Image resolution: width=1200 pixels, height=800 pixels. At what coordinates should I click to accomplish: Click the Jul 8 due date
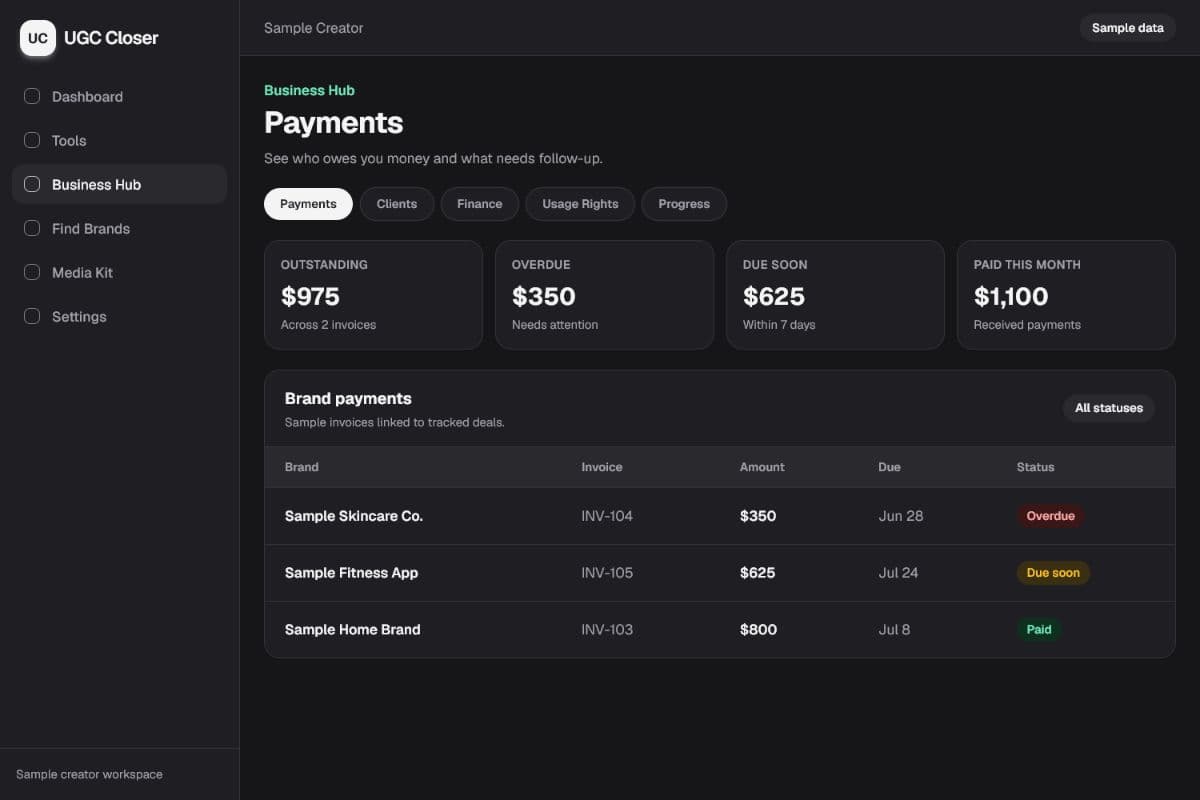894,630
